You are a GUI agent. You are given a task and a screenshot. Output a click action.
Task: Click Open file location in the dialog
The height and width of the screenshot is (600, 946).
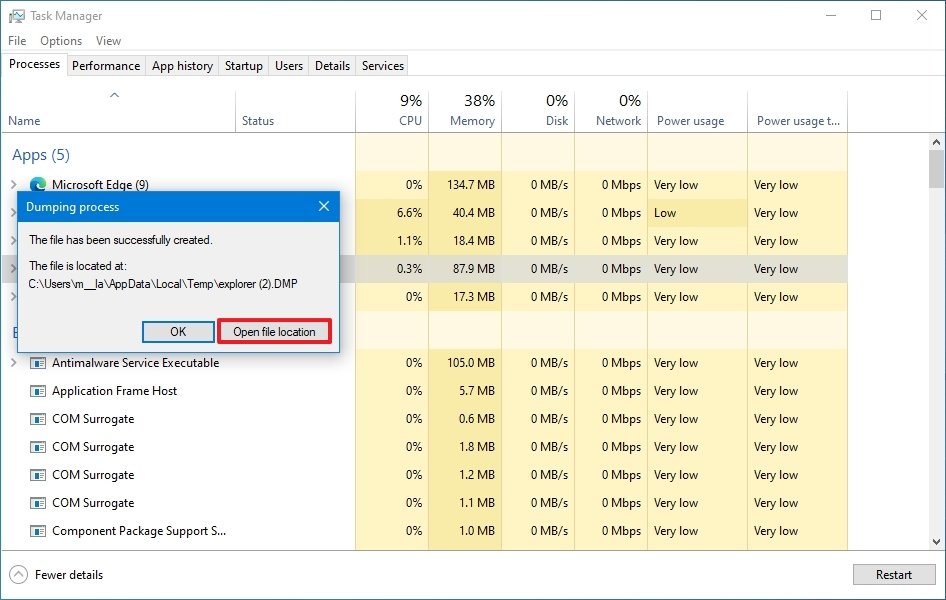pyautogui.click(x=274, y=331)
